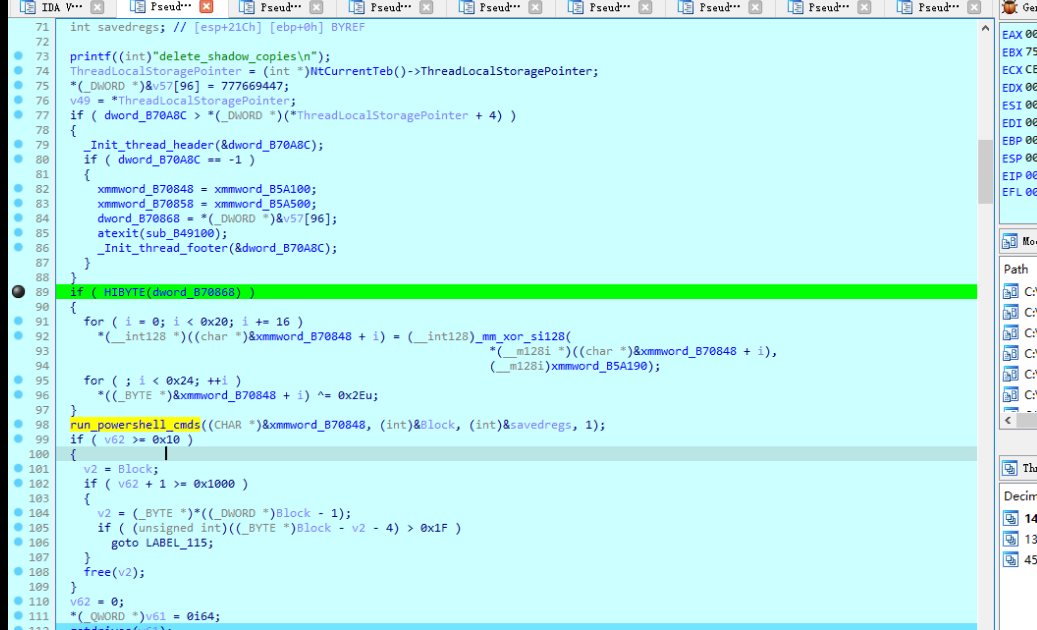1037x630 pixels.
Task: Click xmmword_B5A500 on line 83
Action: click(x=262, y=204)
